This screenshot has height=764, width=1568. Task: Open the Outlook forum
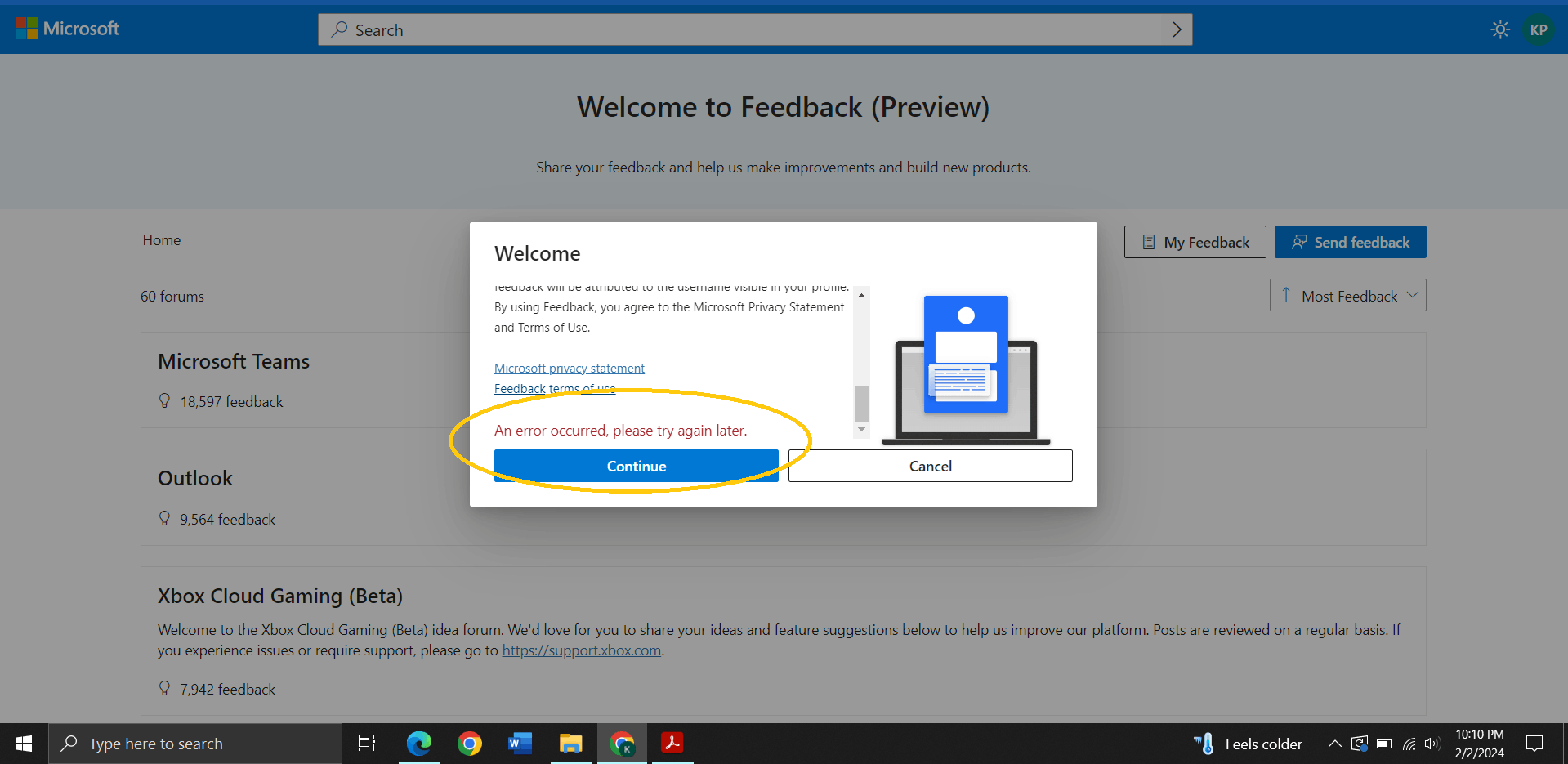(195, 478)
